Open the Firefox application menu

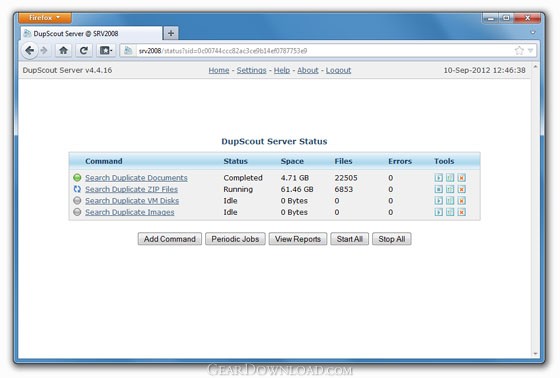(x=45, y=18)
